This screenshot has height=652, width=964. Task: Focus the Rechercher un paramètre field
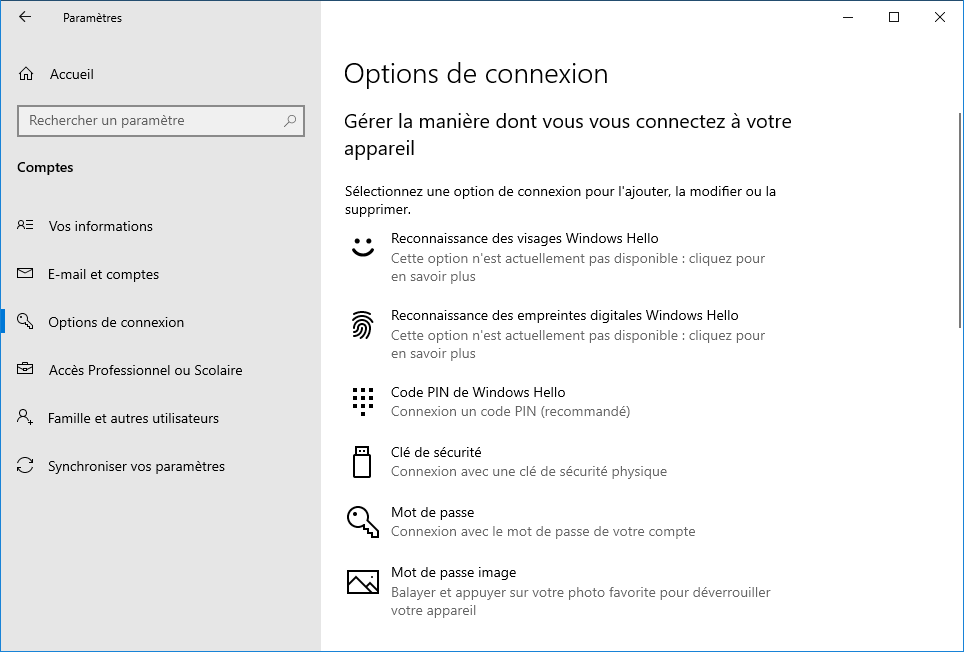pos(161,120)
